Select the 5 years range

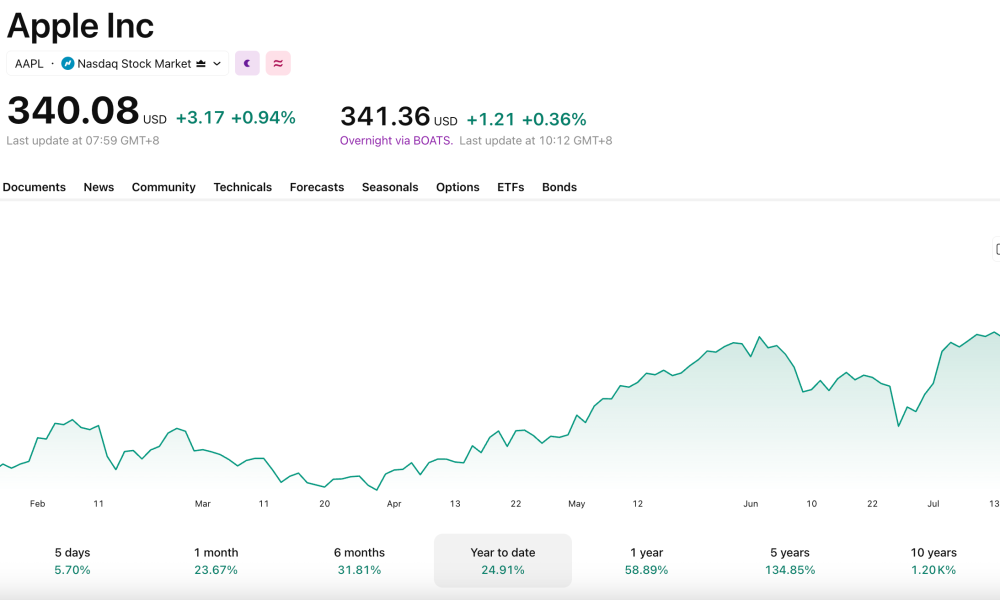pyautogui.click(x=790, y=560)
